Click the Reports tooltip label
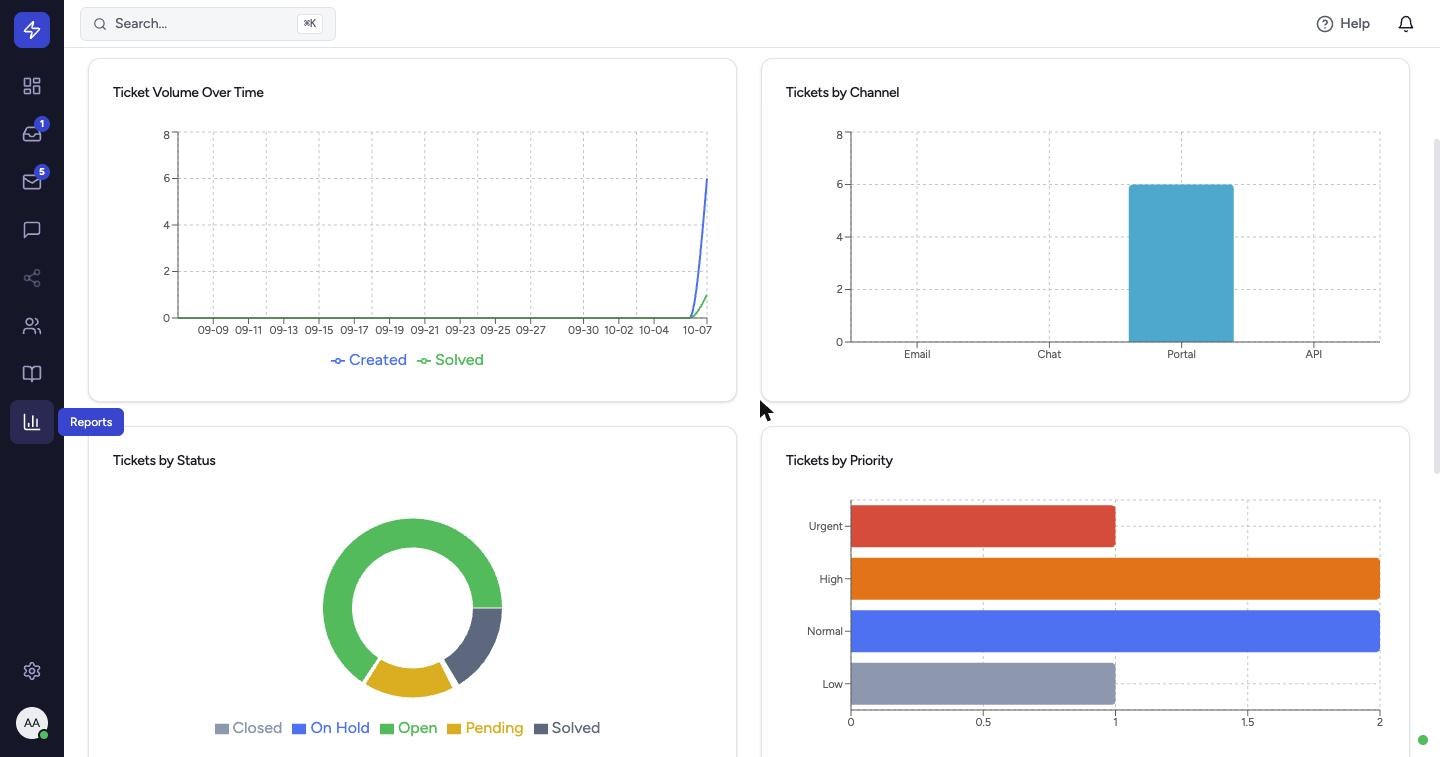The height and width of the screenshot is (757, 1440). click(91, 422)
